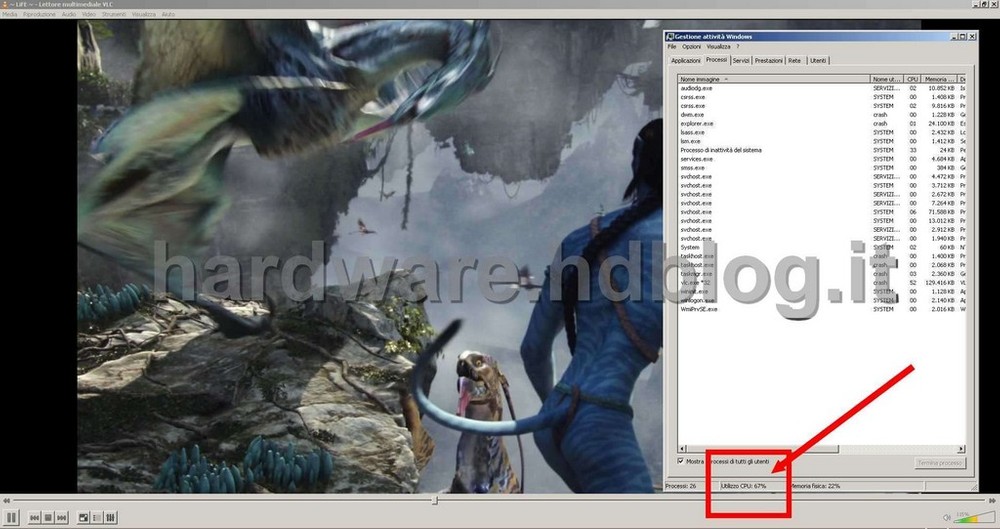Image resolution: width=1000 pixels, height=529 pixels.
Task: Open Task Manager Visualizza menu
Action: (x=718, y=47)
